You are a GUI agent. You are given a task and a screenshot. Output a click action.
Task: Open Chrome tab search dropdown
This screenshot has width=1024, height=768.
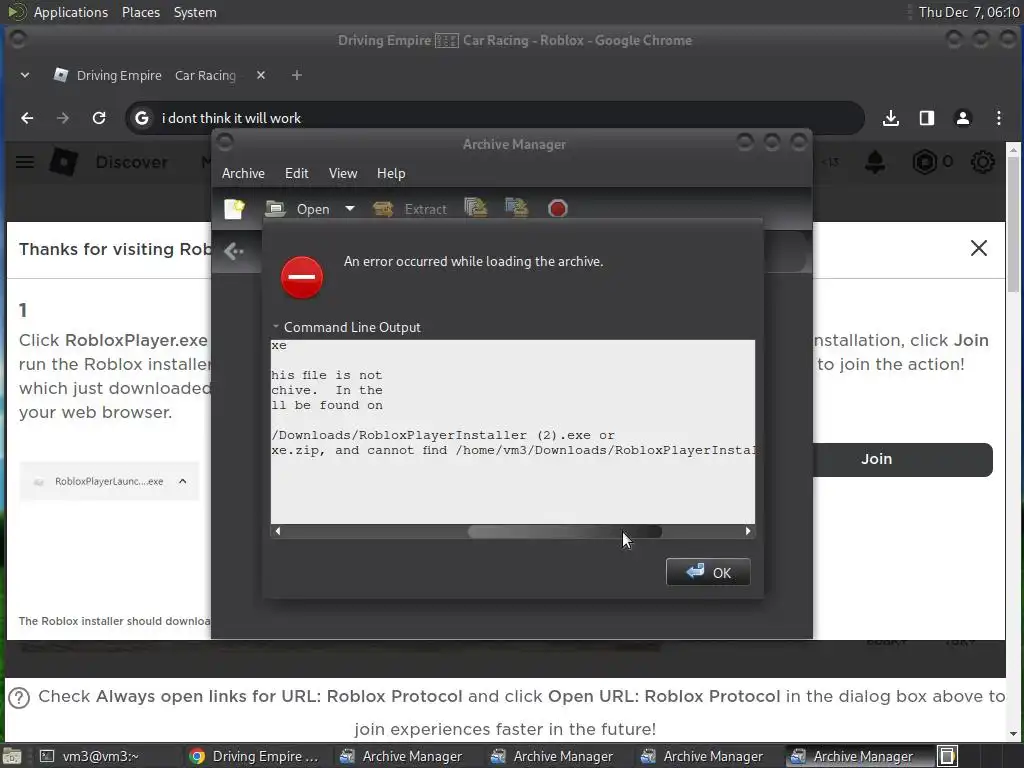25,75
